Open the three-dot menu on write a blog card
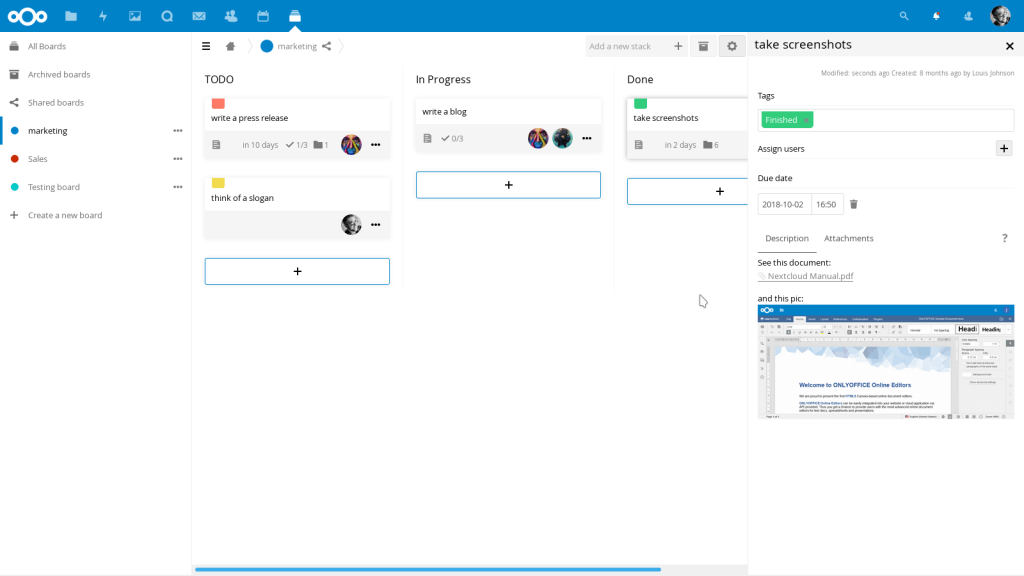Viewport: 1024px width, 576px height. coord(587,138)
